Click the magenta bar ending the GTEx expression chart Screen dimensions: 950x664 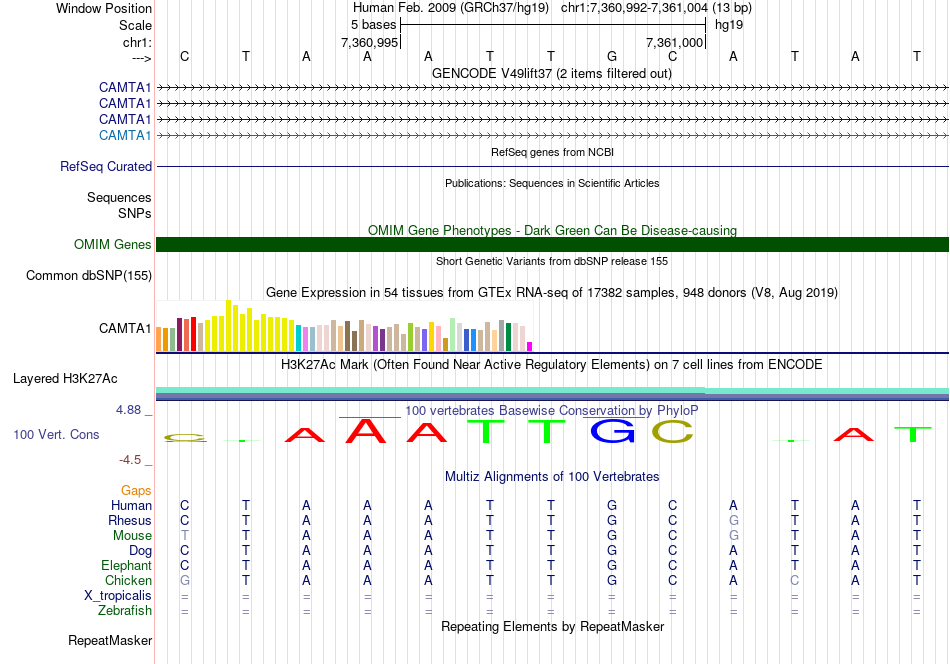point(530,347)
